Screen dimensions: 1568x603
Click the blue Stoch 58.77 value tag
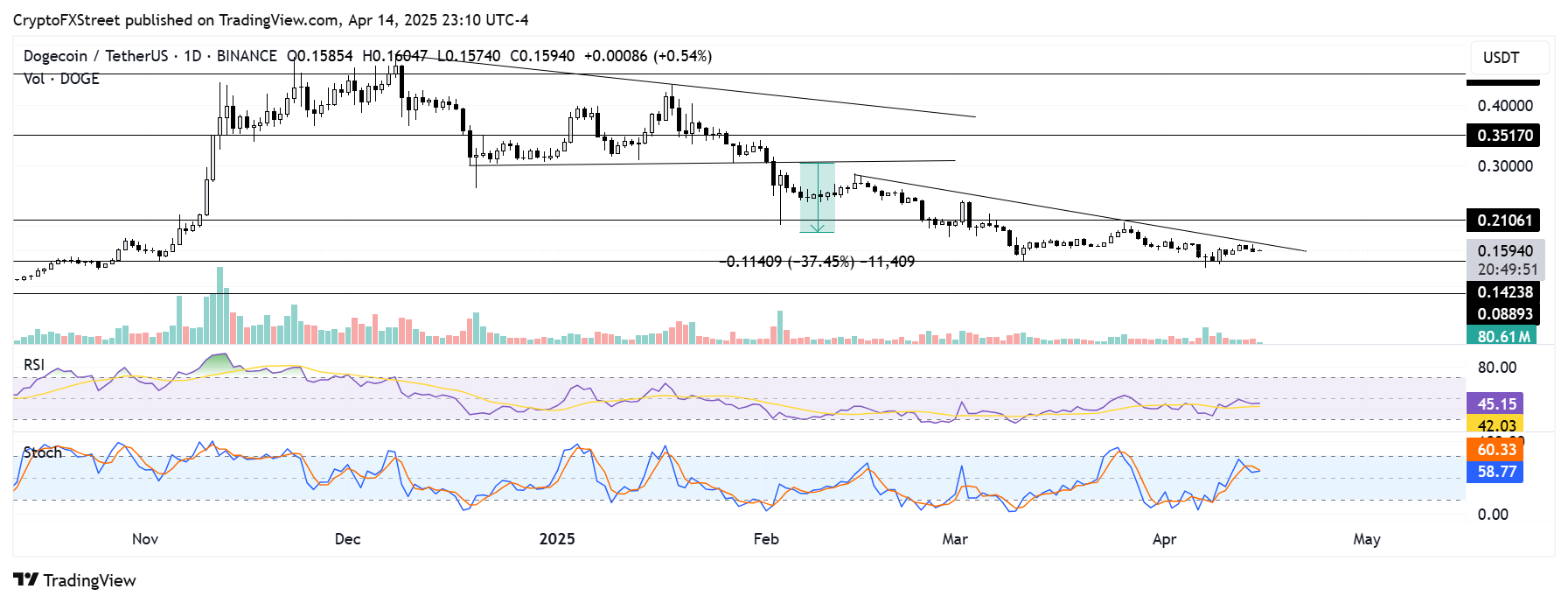(1496, 472)
